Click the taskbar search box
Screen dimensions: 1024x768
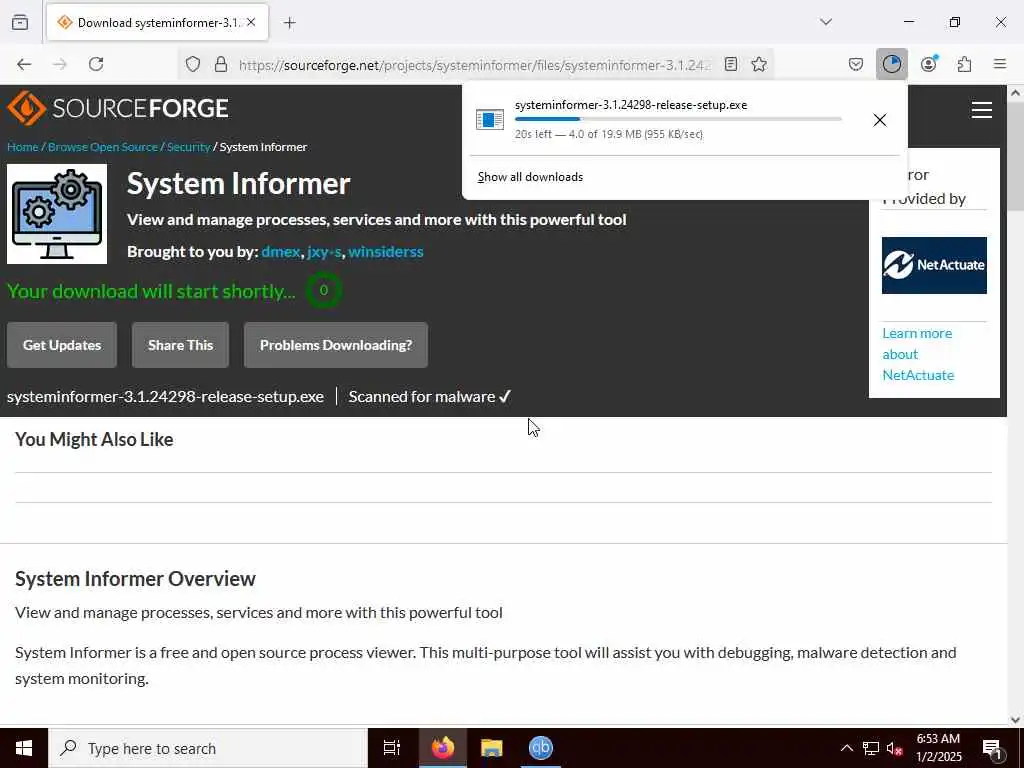pyautogui.click(x=208, y=748)
